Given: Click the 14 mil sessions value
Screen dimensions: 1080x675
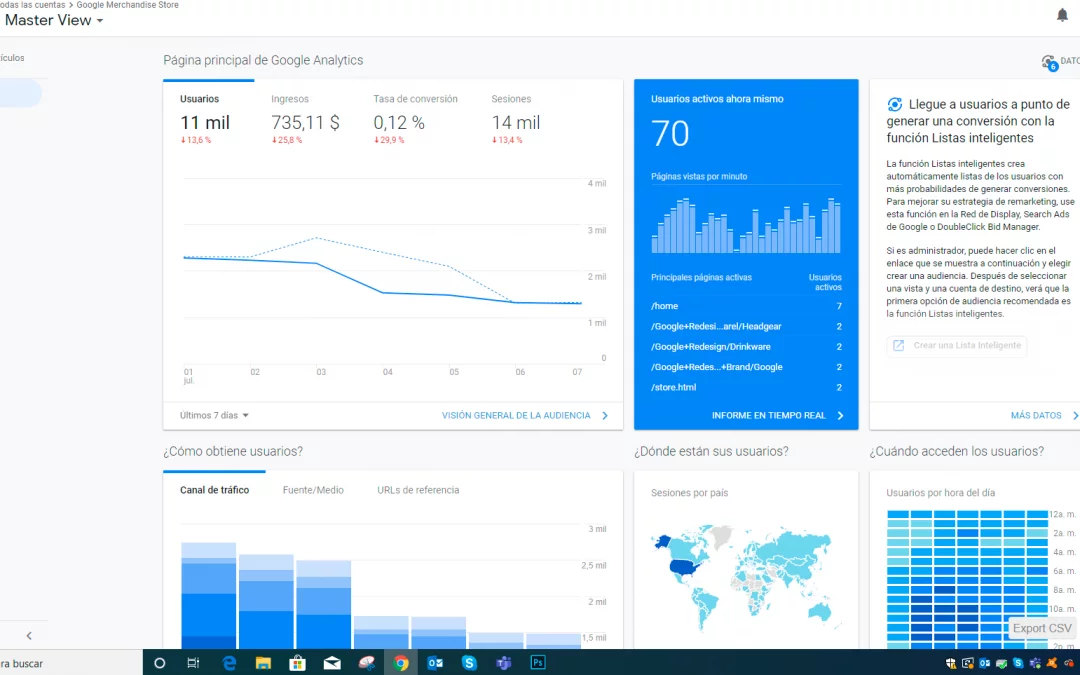Looking at the screenshot, I should click(x=515, y=123).
